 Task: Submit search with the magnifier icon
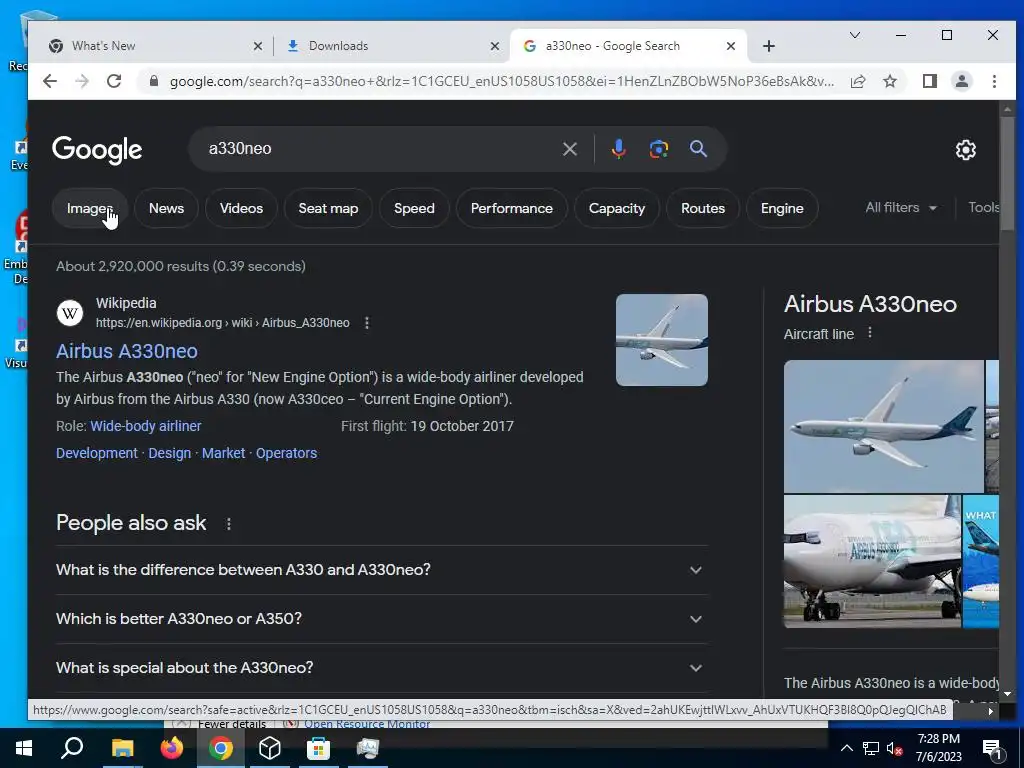(698, 149)
